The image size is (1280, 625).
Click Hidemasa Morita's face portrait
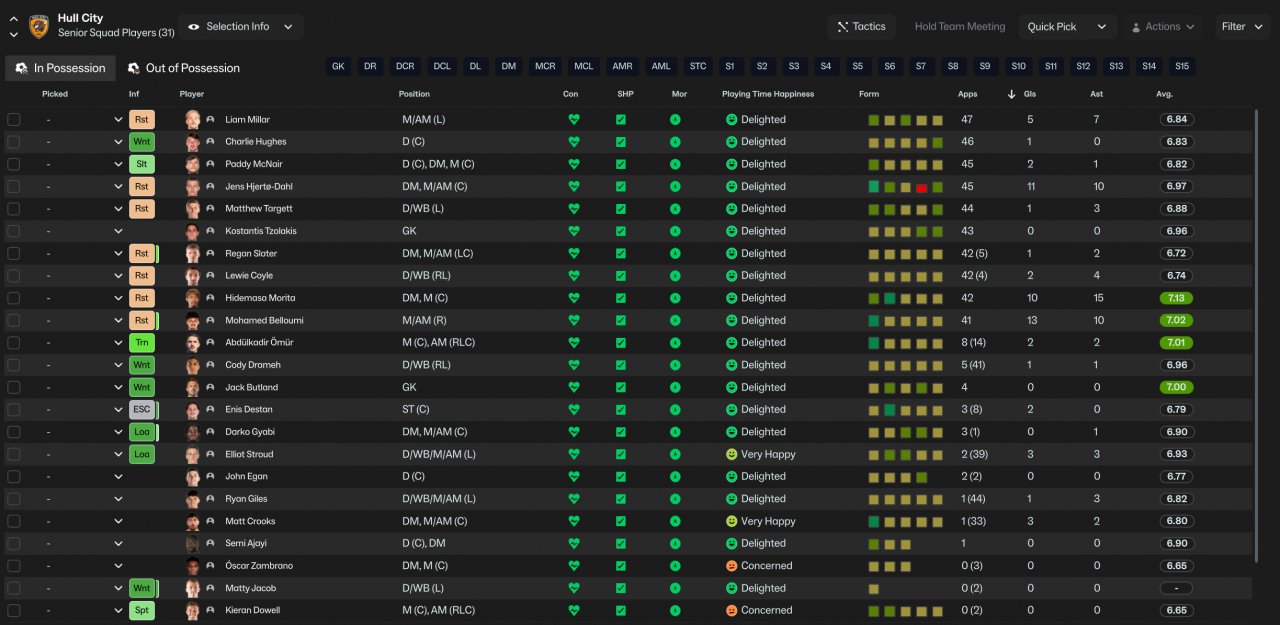pyautogui.click(x=193, y=298)
